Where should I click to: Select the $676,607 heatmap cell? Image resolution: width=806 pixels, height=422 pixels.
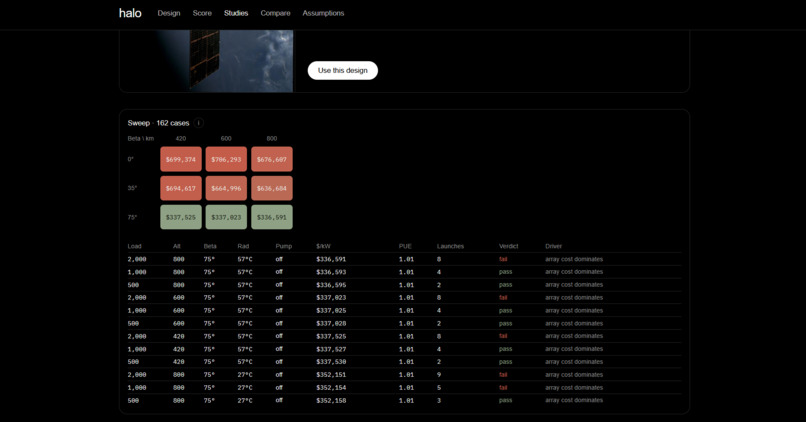tap(272, 159)
